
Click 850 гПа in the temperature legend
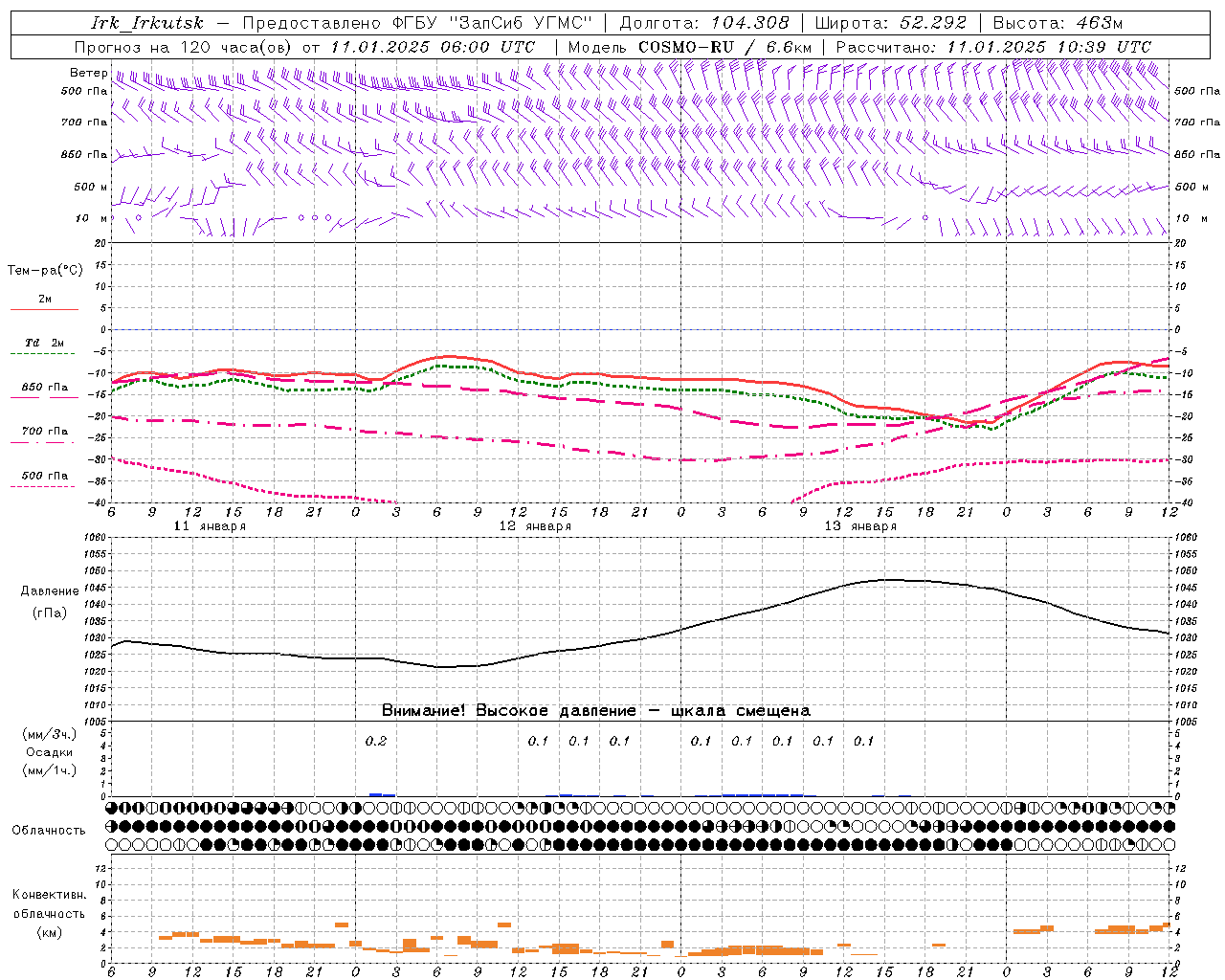44,388
